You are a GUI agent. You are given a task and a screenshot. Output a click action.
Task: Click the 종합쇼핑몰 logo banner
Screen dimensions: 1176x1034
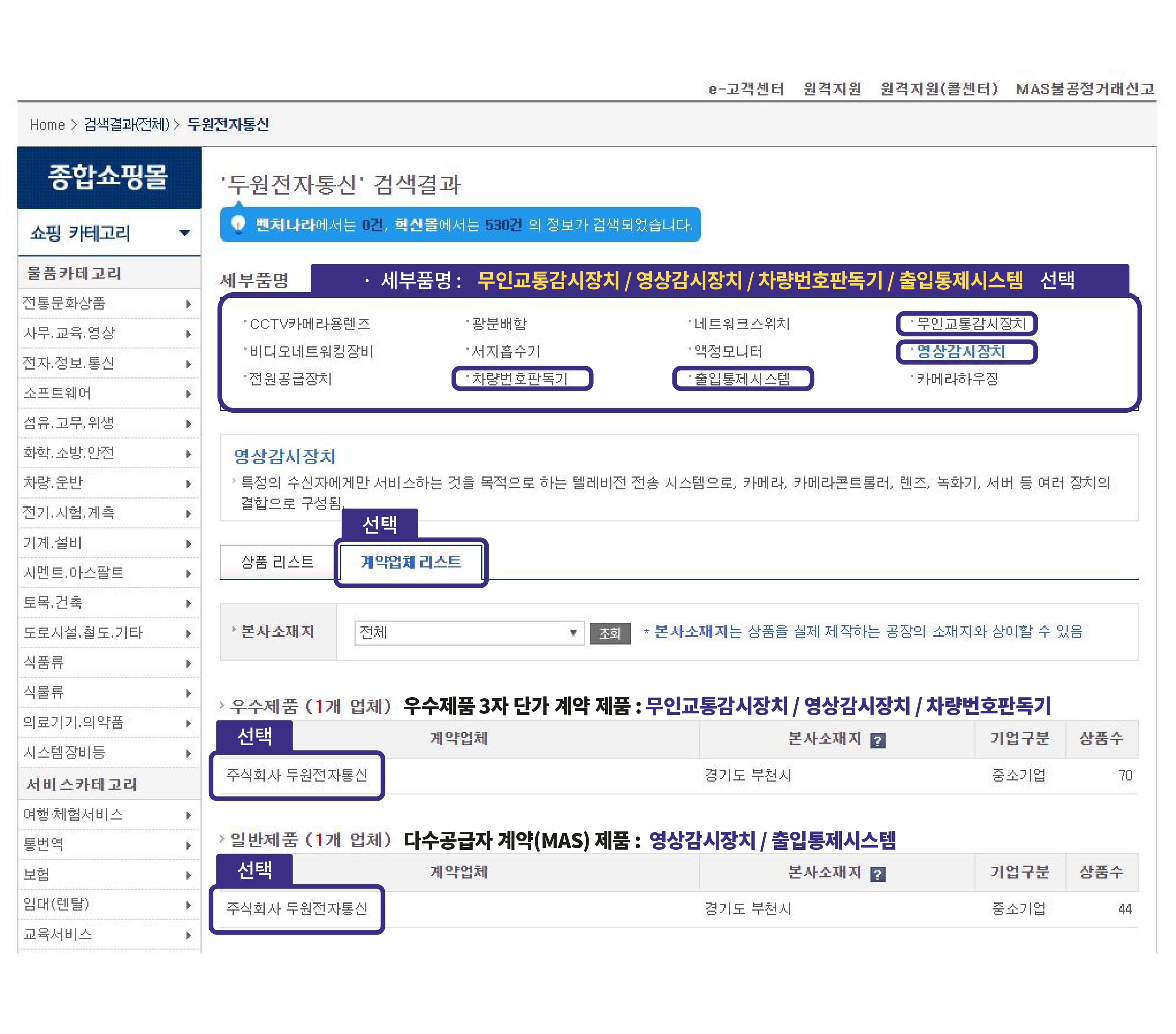[x=109, y=178]
